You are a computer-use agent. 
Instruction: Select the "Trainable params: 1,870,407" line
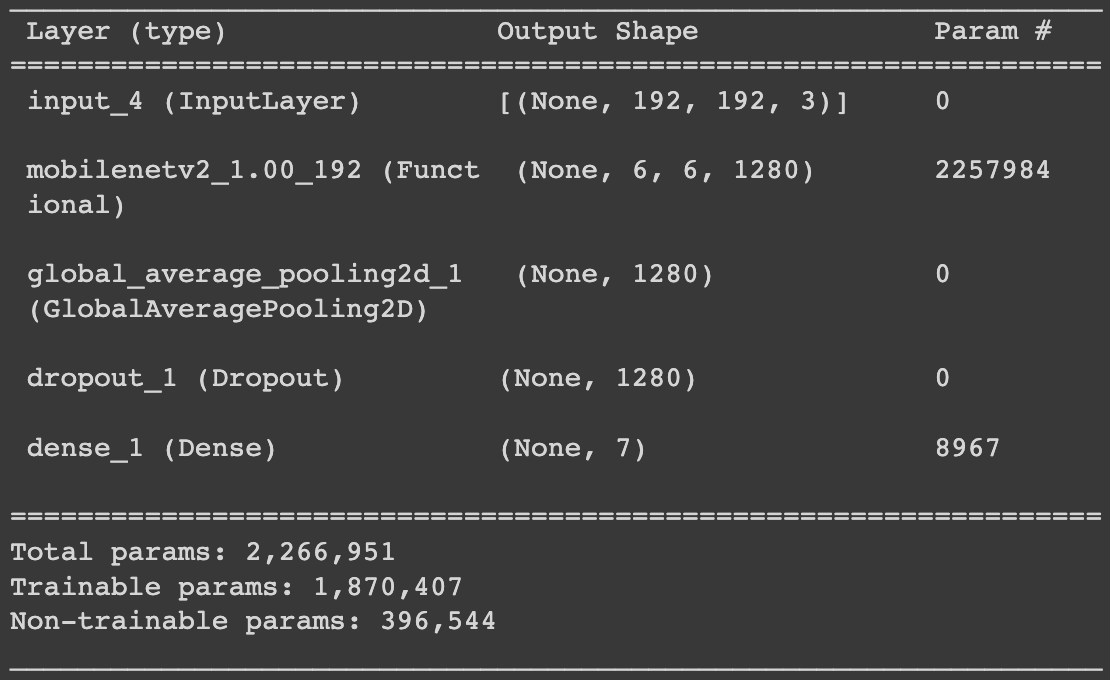[236, 587]
